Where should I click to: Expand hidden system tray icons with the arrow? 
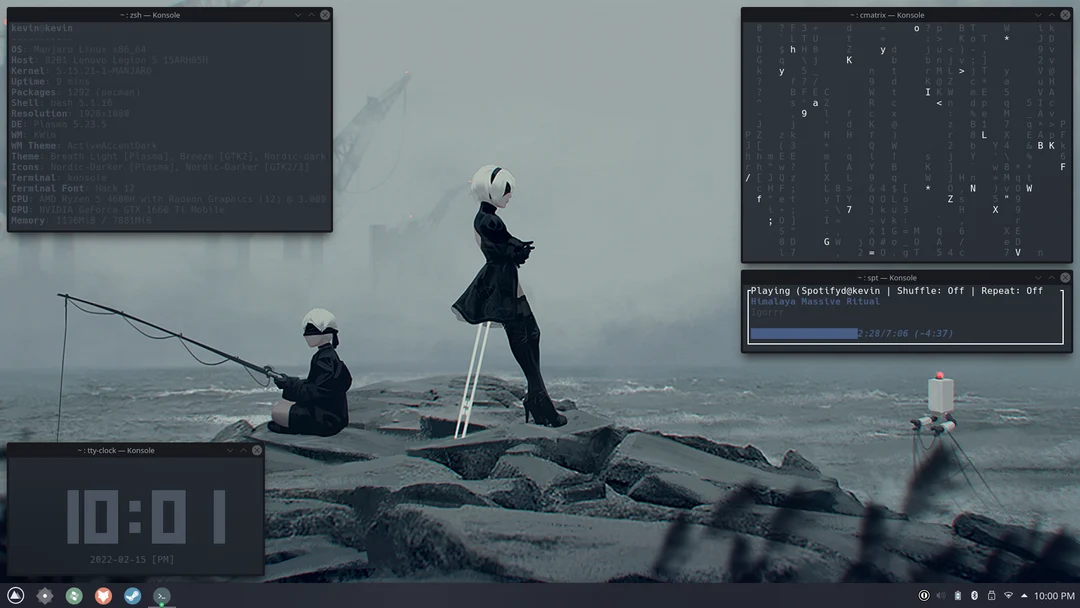(x=1024, y=595)
